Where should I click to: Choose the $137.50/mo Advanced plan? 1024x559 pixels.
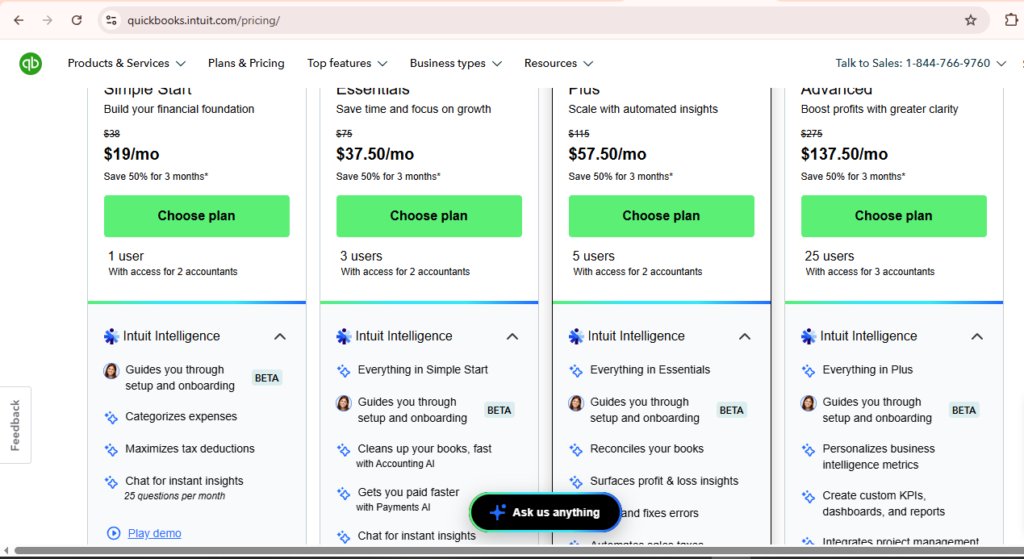click(x=894, y=216)
